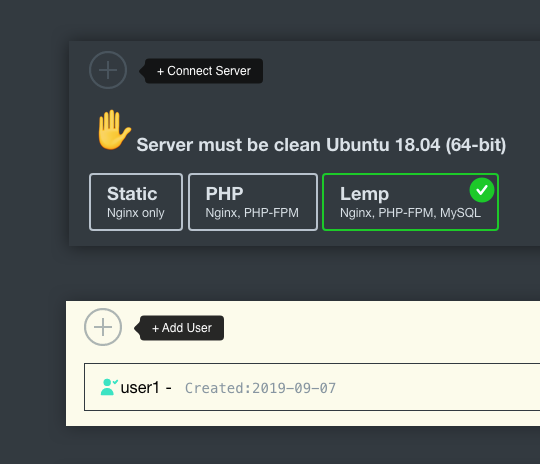Open the user1 row
540x464 pixels.
pos(312,387)
